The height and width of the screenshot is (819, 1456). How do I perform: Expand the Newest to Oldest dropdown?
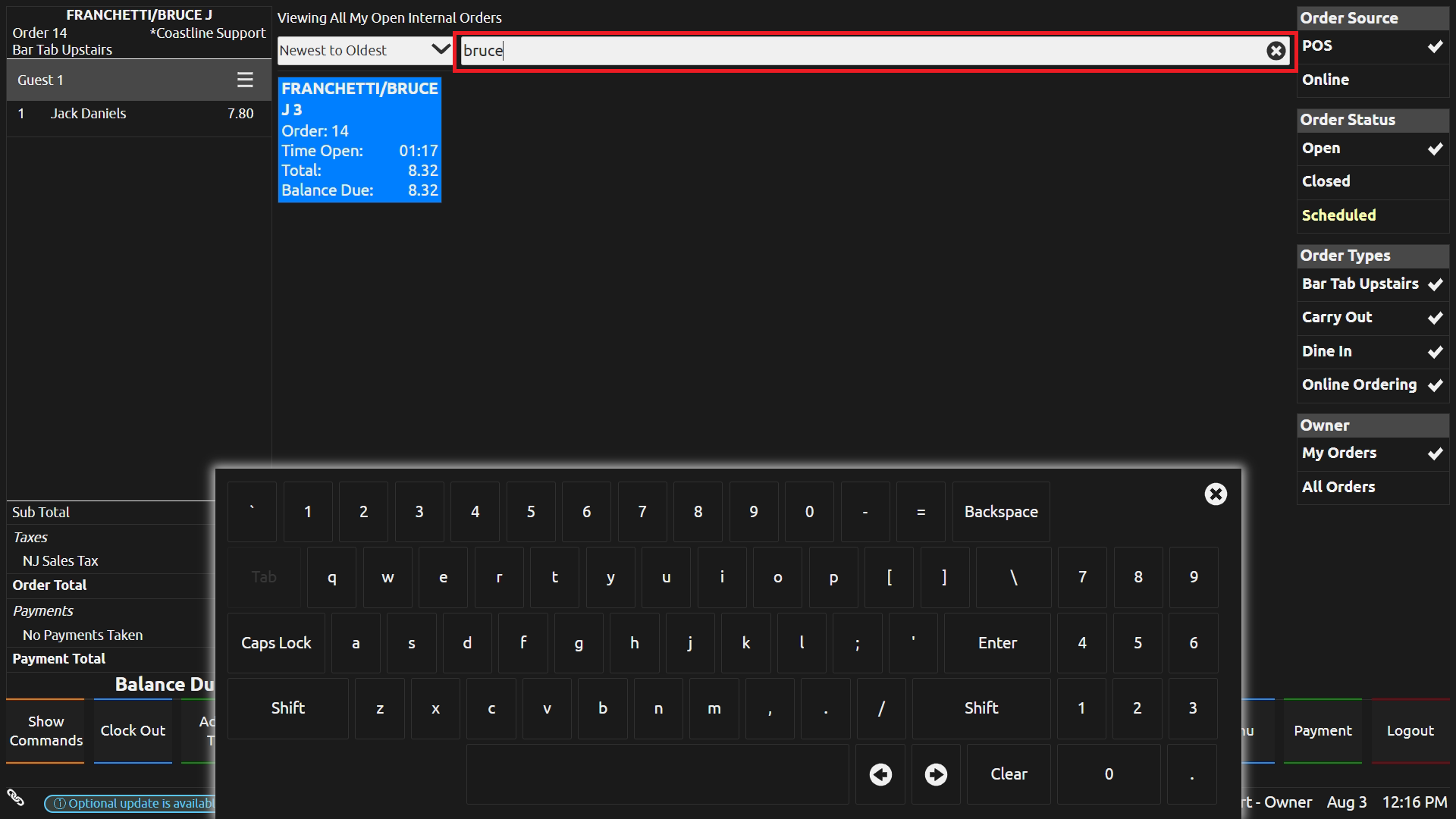[364, 51]
